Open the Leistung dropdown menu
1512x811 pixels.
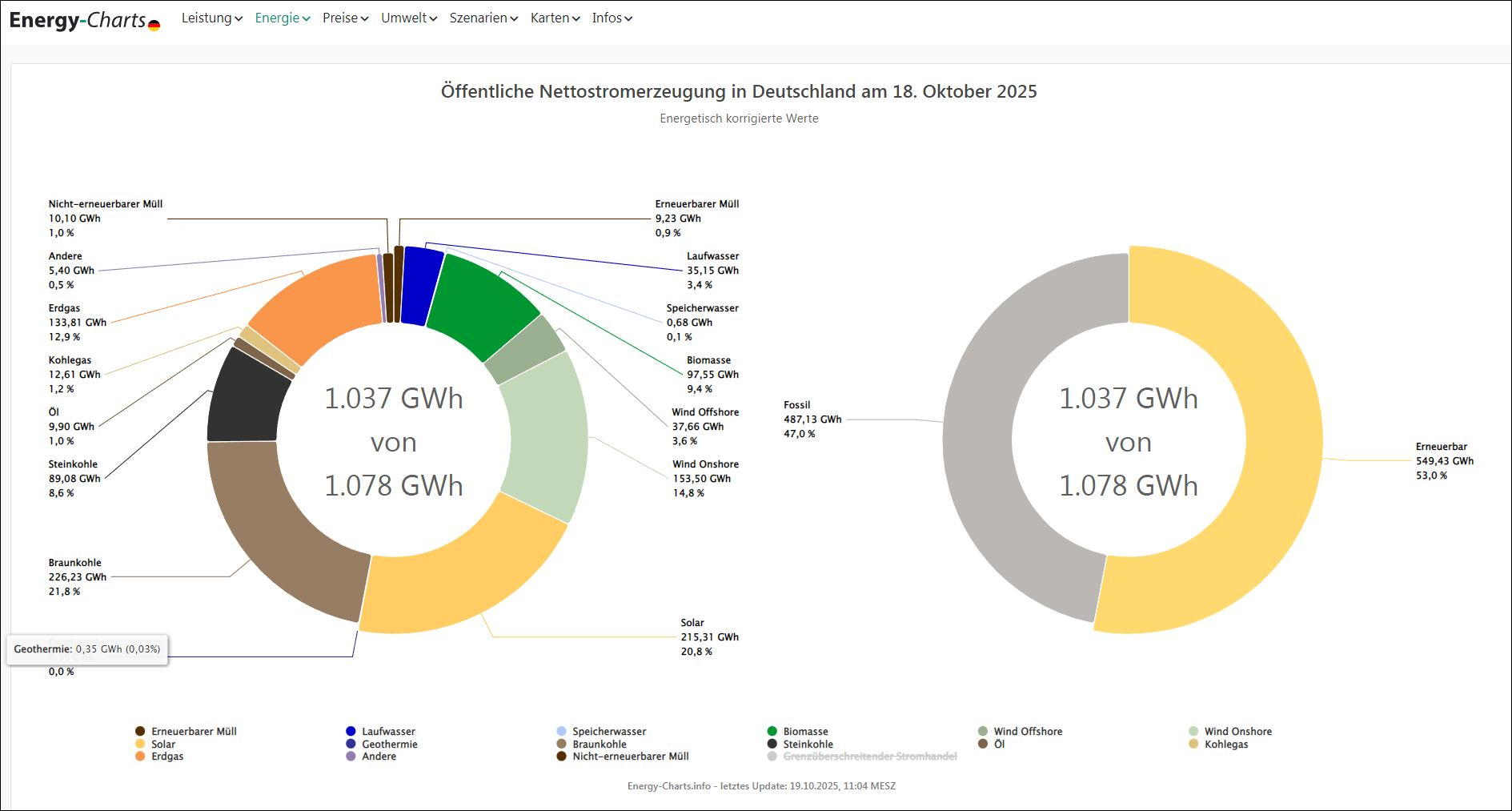pos(211,18)
